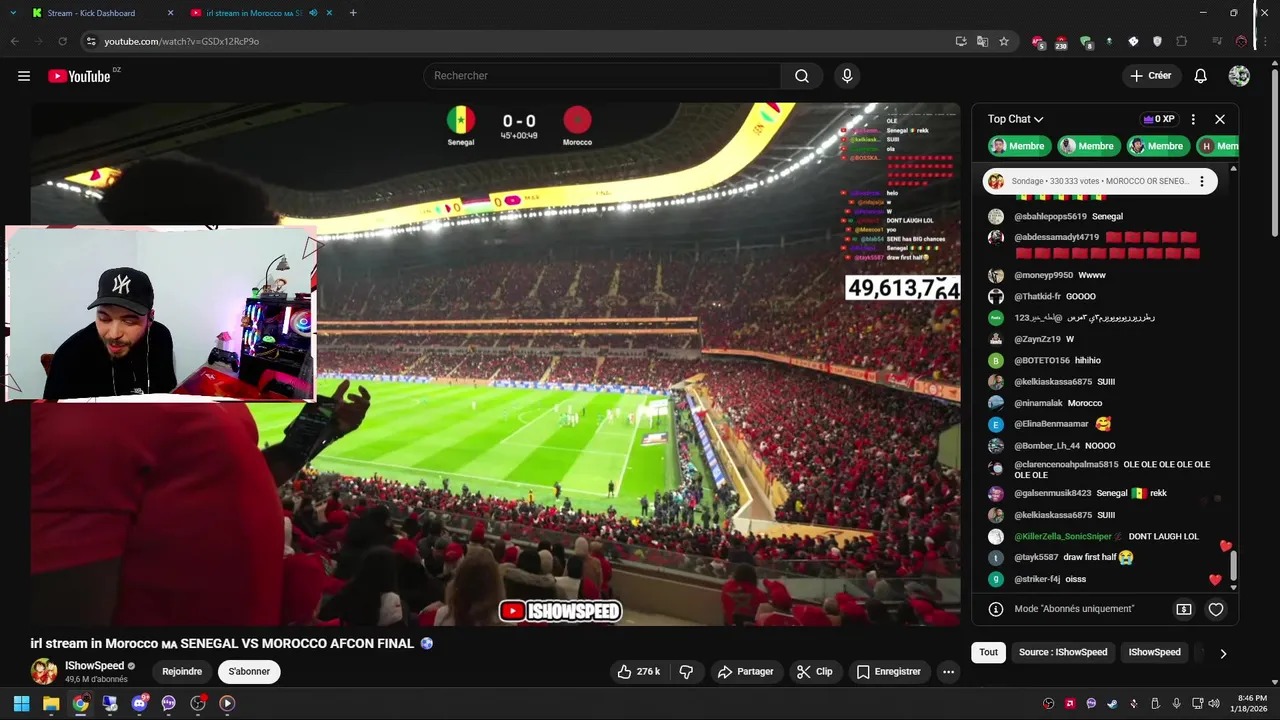Click the Rejoindre join button
Screen dimensions: 1280x720
182,672
